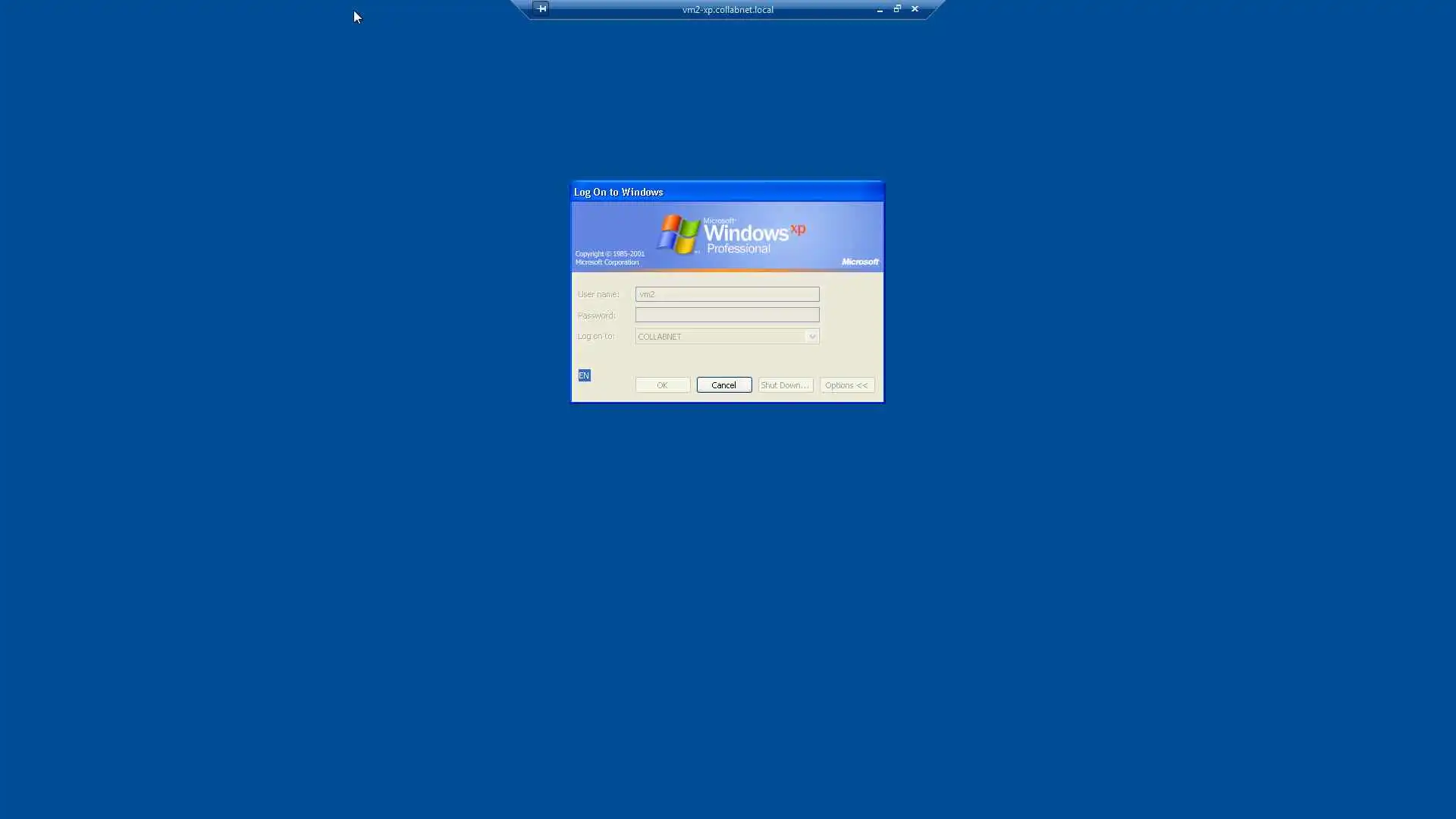
Task: Focus the Password input field
Action: [726, 315]
